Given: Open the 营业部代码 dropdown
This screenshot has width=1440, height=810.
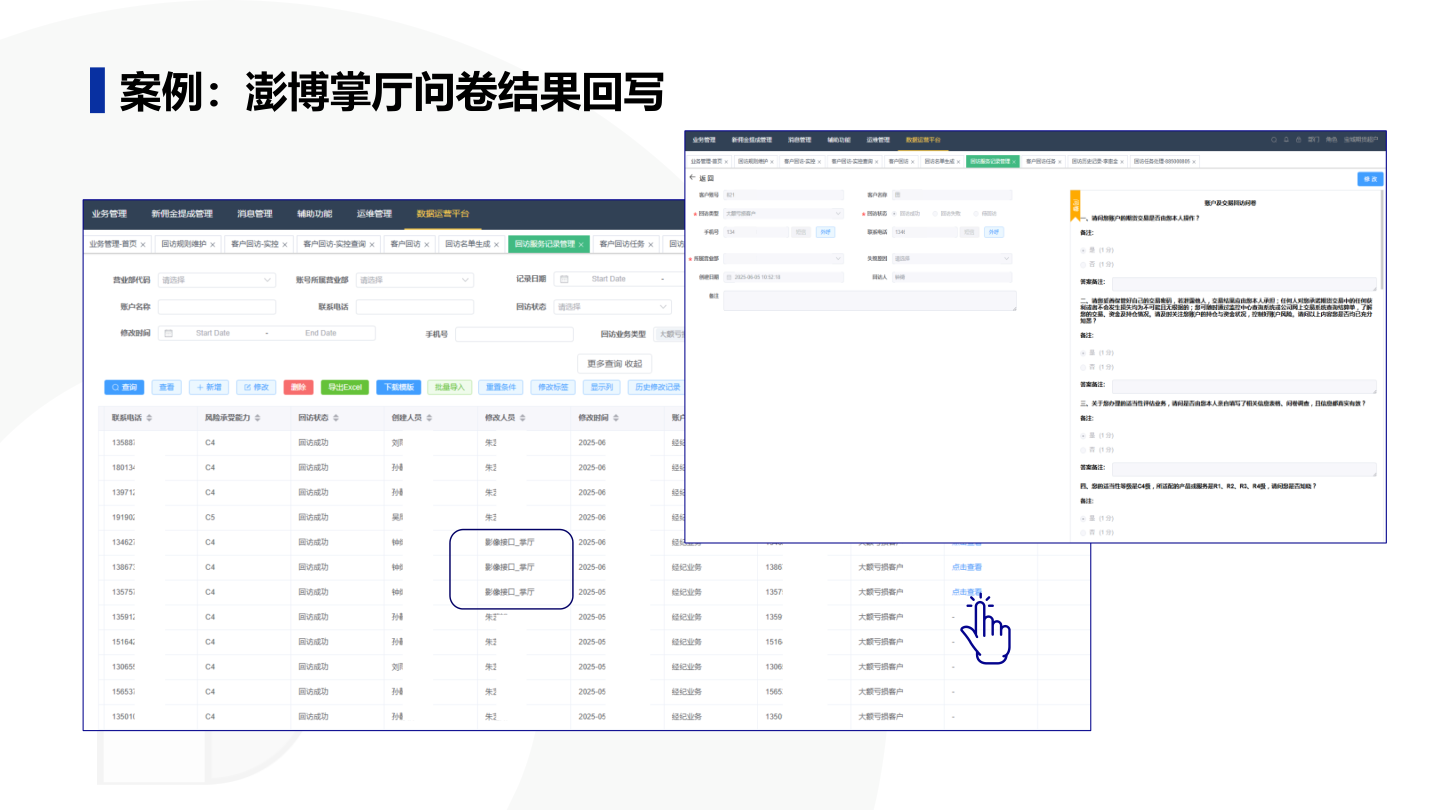Looking at the screenshot, I should point(217,280).
